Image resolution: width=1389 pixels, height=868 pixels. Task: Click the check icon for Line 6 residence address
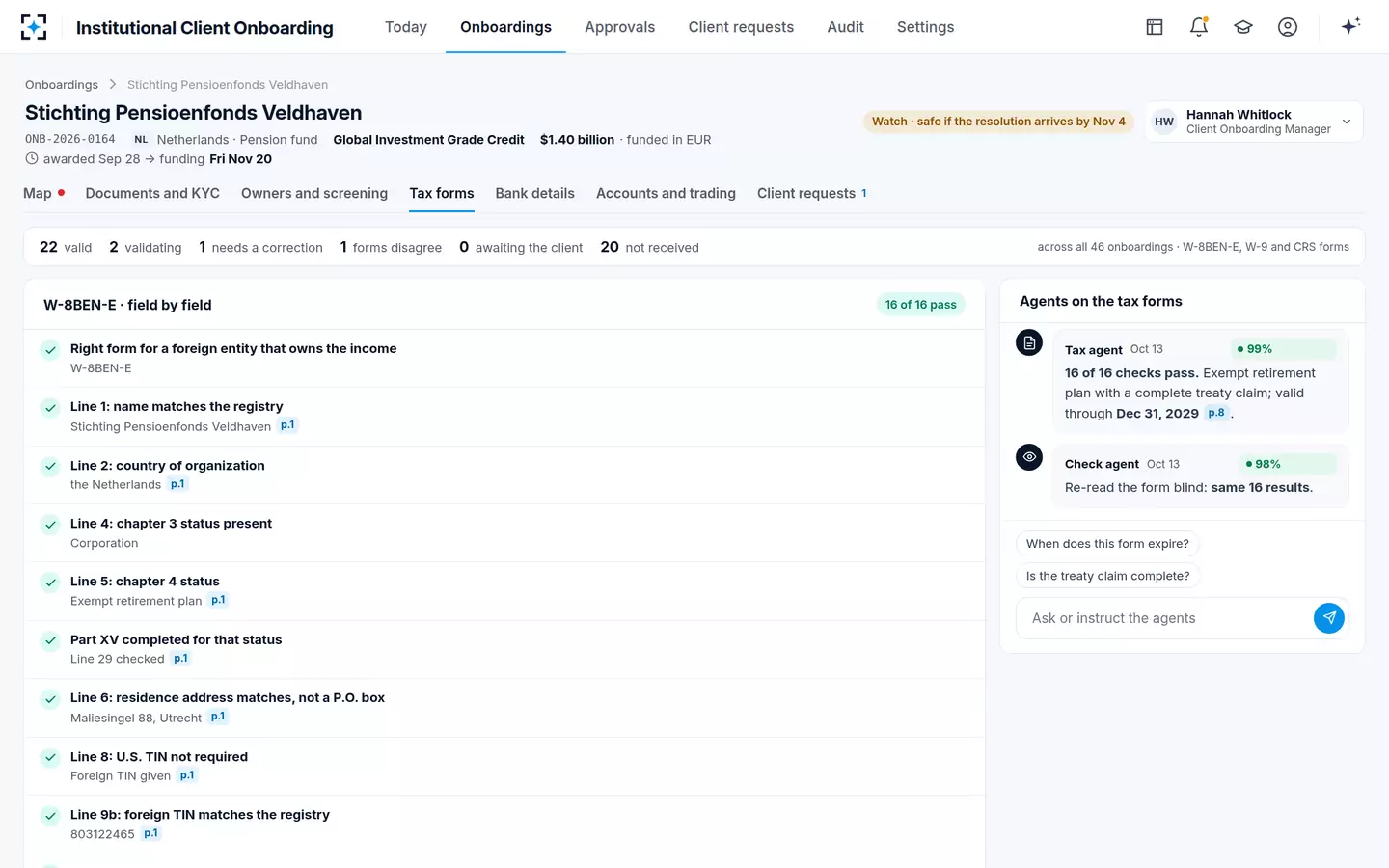50,699
